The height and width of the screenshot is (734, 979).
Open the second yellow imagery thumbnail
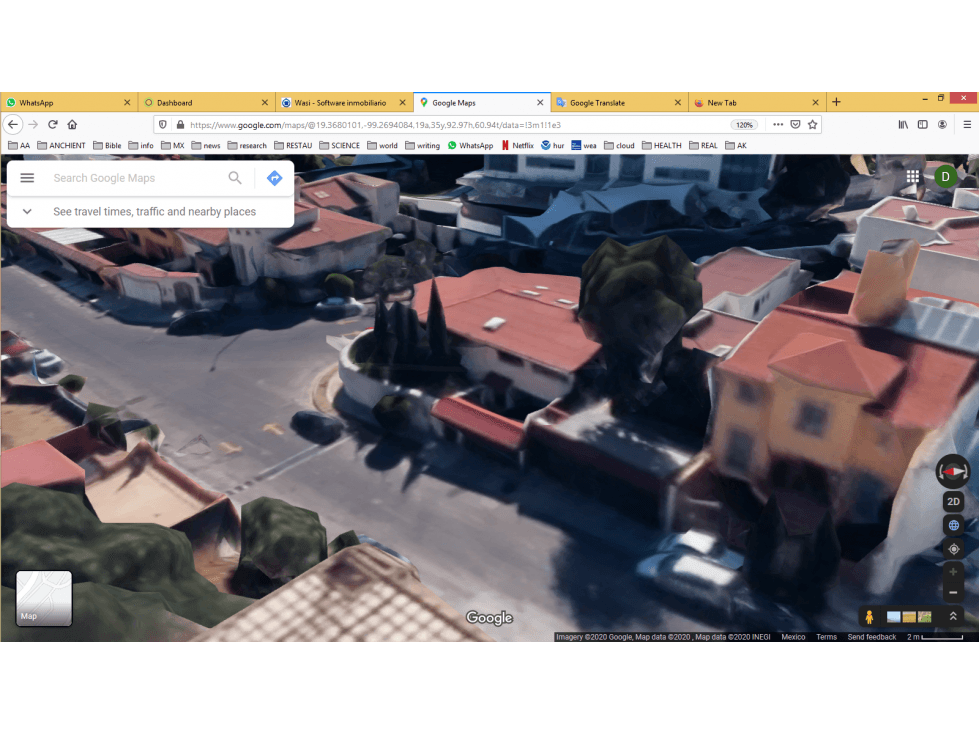(909, 617)
